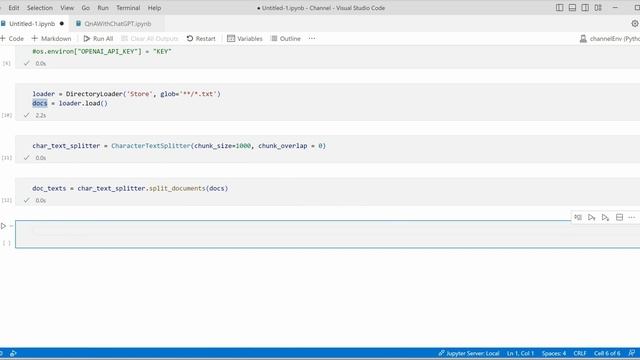
Task: Open the notifications icon in the status bar
Action: (x=631, y=353)
